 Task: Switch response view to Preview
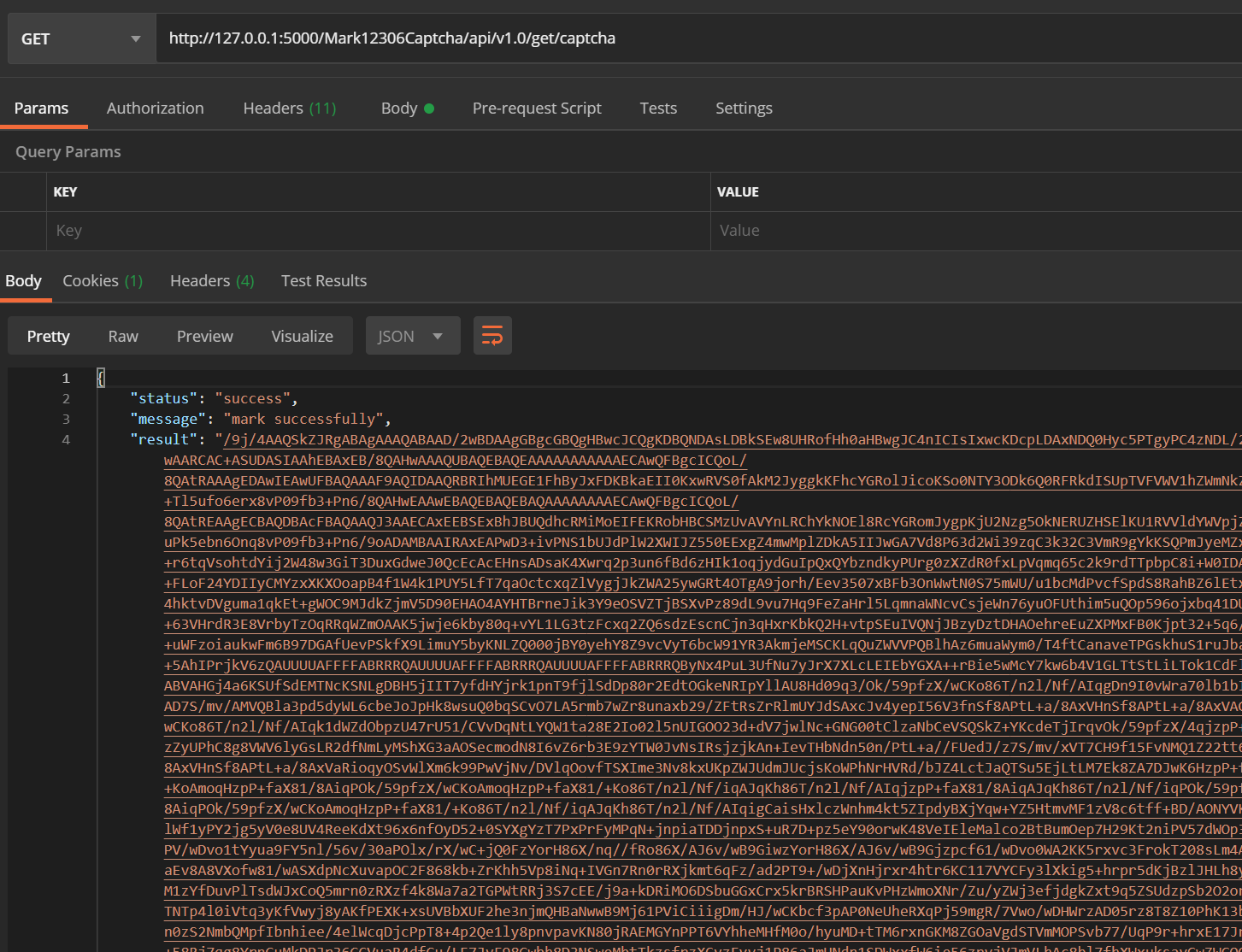click(x=204, y=336)
